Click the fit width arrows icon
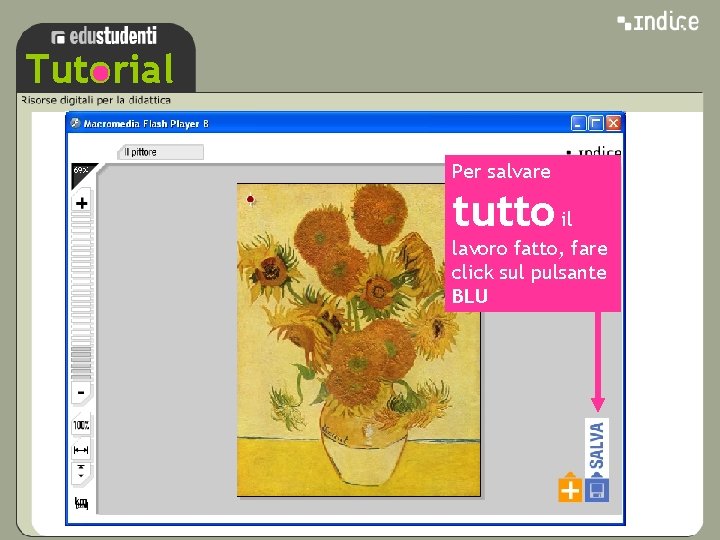 81,450
